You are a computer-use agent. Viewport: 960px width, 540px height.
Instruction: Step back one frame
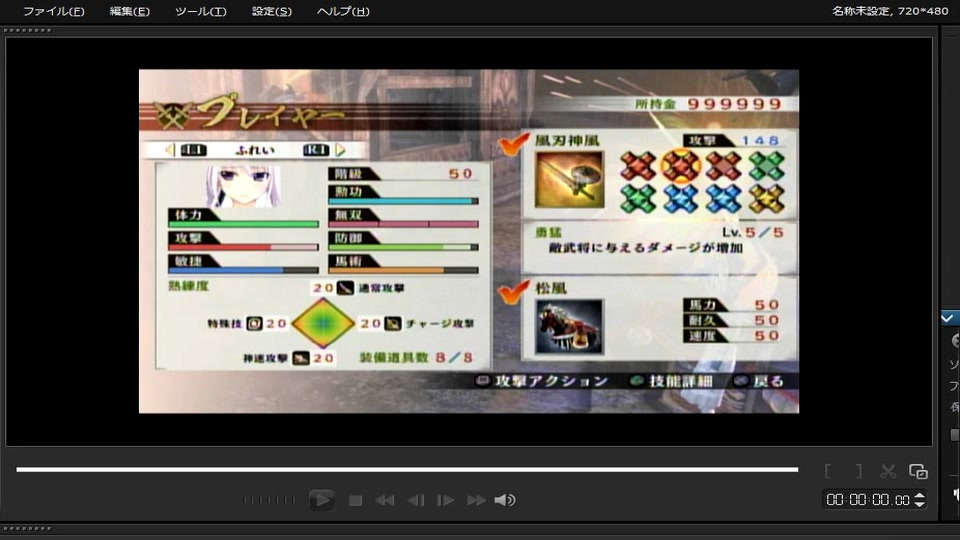tap(416, 501)
